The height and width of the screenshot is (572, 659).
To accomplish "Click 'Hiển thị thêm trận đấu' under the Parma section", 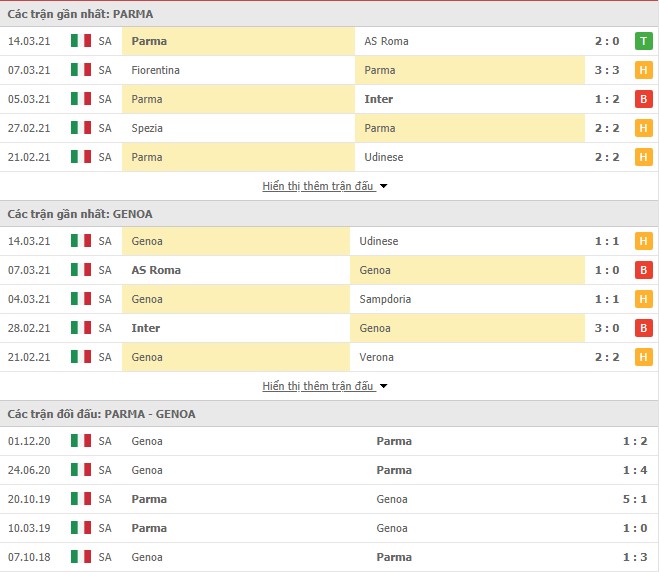I will (318, 186).
